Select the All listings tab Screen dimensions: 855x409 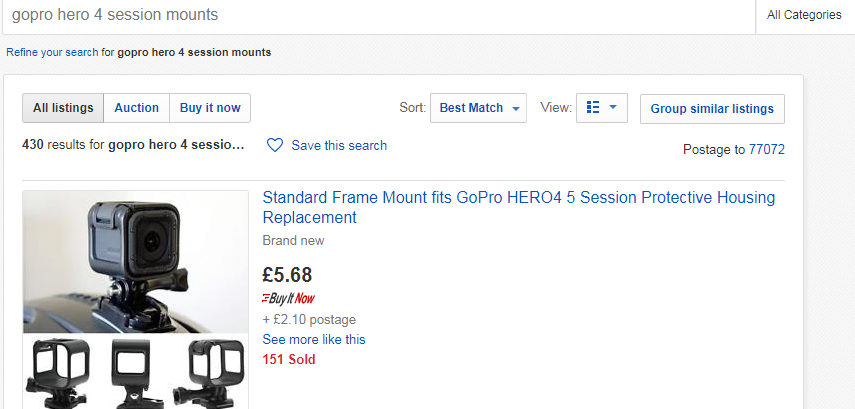point(63,108)
